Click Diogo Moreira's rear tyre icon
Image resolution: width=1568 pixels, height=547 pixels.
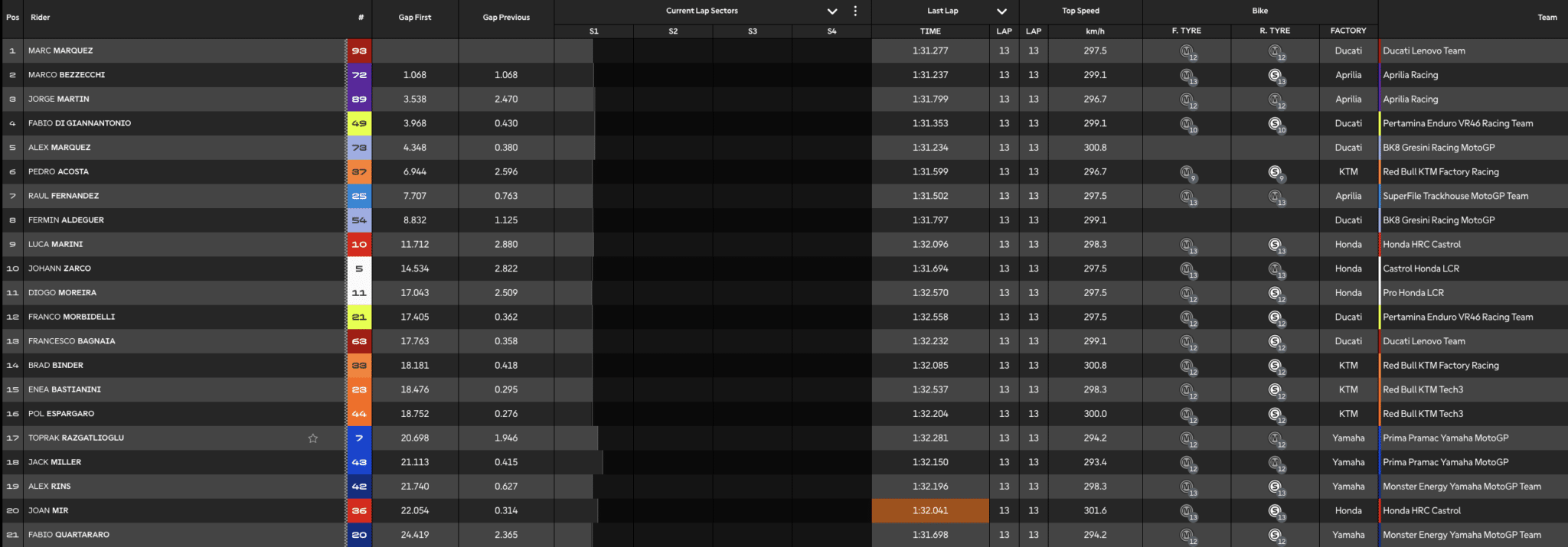click(1276, 294)
